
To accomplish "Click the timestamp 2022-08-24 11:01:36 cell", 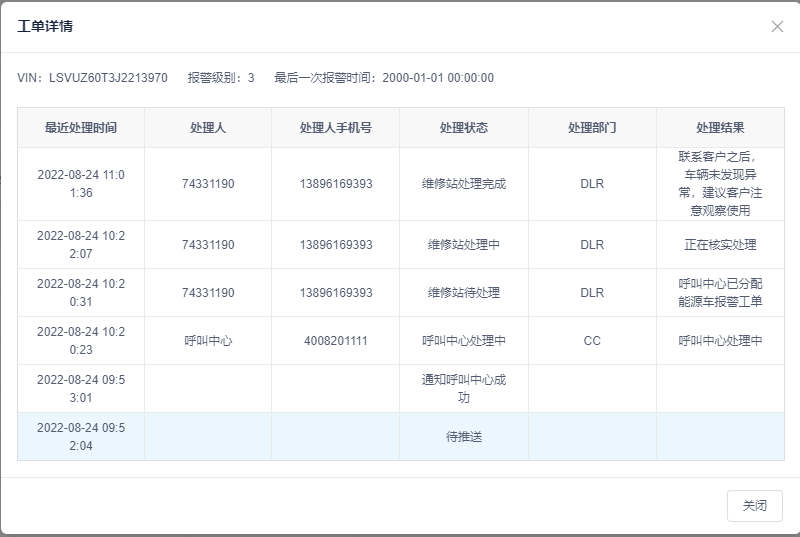I will click(81, 184).
